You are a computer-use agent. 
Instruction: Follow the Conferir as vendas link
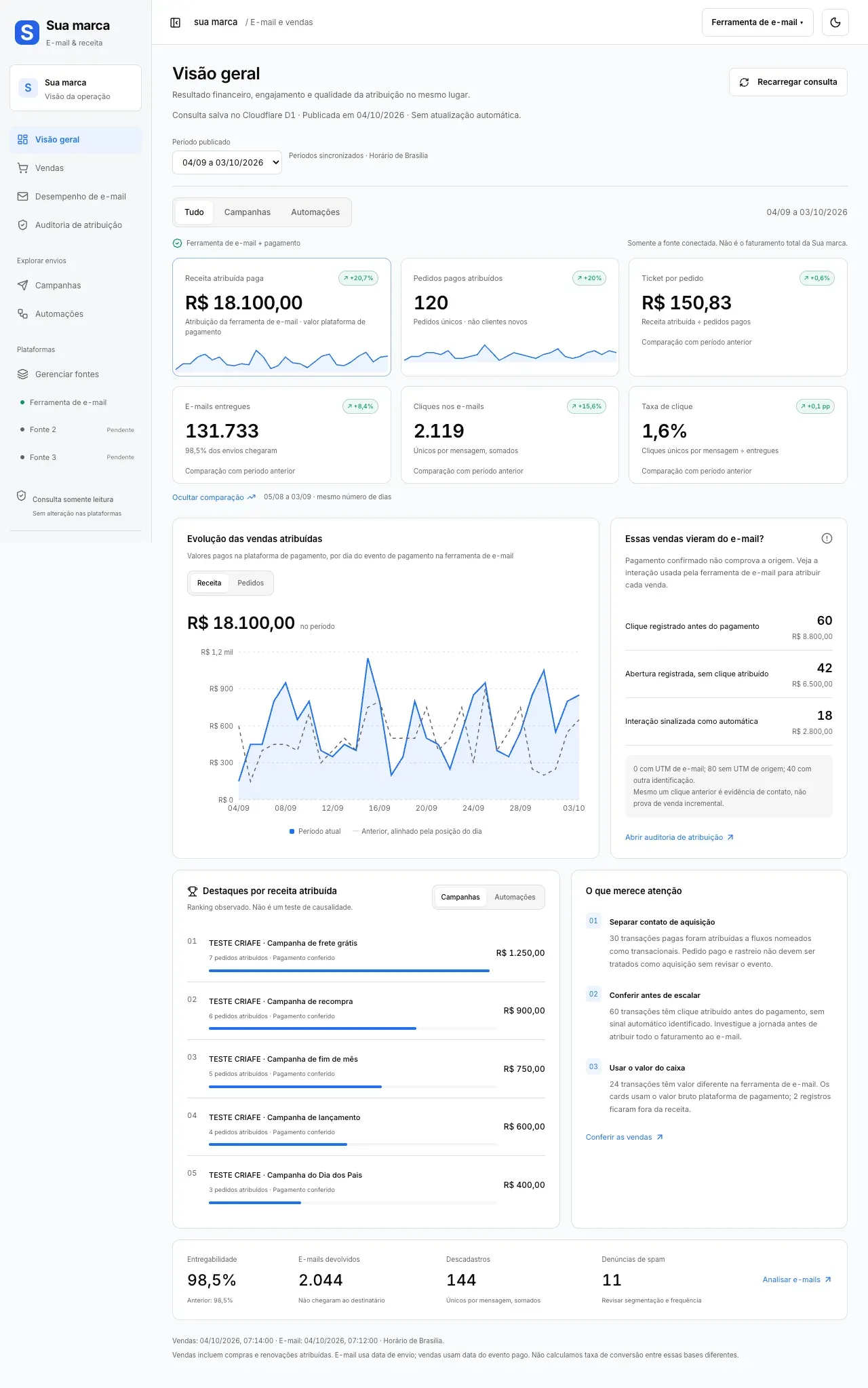pyautogui.click(x=625, y=1137)
